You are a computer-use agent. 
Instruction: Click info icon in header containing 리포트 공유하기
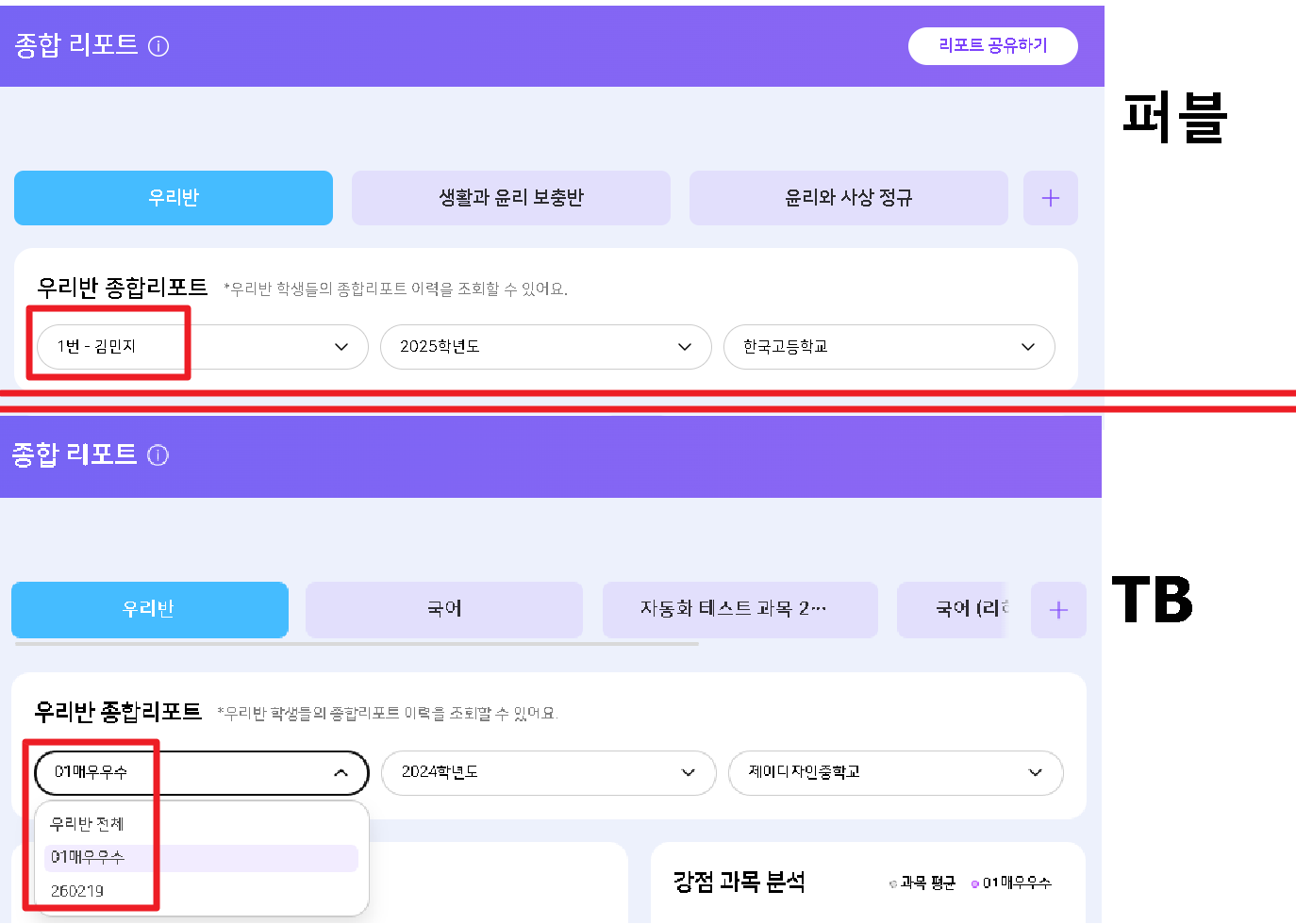pos(158,46)
